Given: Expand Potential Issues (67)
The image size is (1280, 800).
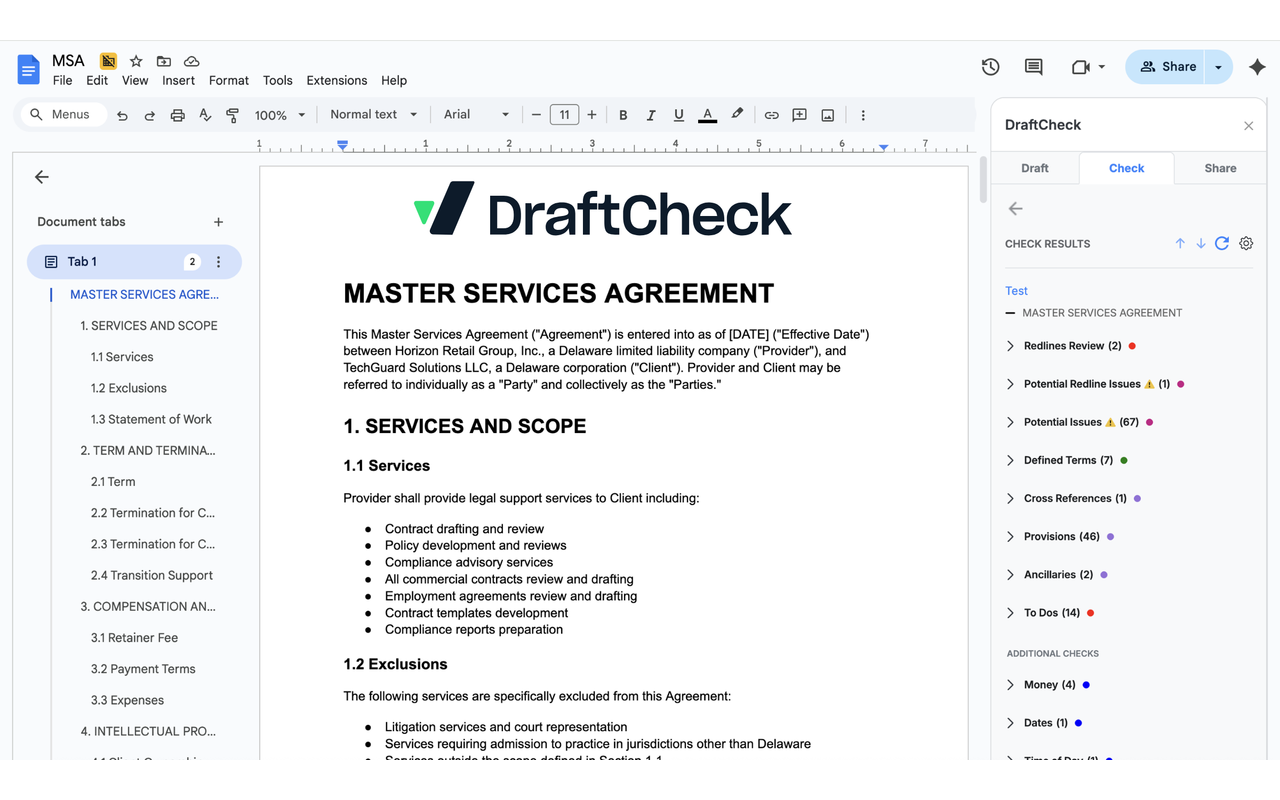Looking at the screenshot, I should tap(1010, 422).
